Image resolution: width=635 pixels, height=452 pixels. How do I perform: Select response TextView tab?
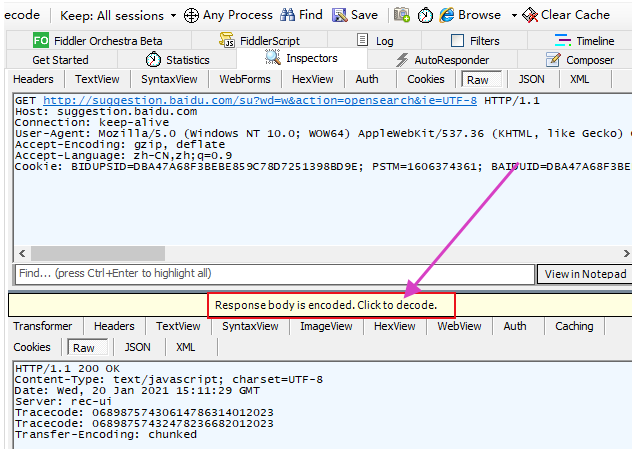[x=178, y=326]
